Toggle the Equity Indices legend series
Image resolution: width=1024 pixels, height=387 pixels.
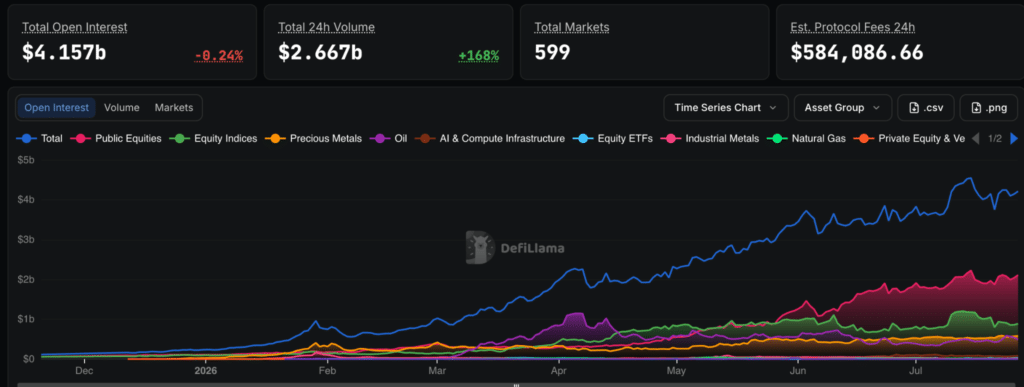pyautogui.click(x=214, y=138)
